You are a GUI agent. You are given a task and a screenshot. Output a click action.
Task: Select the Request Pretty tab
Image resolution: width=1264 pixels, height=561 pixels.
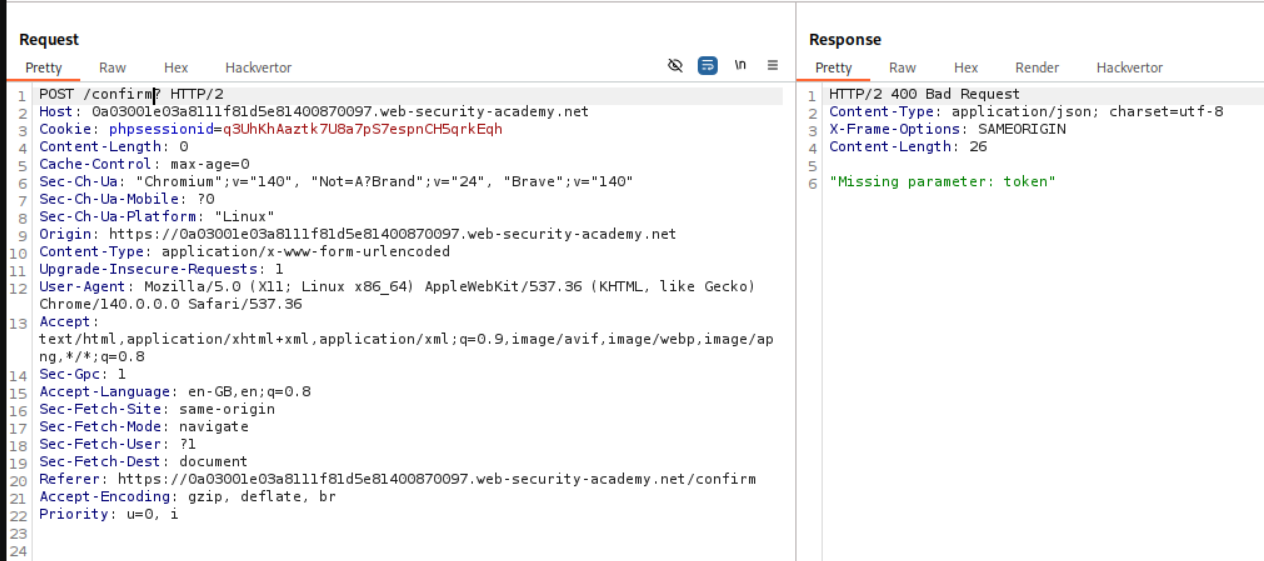43,68
